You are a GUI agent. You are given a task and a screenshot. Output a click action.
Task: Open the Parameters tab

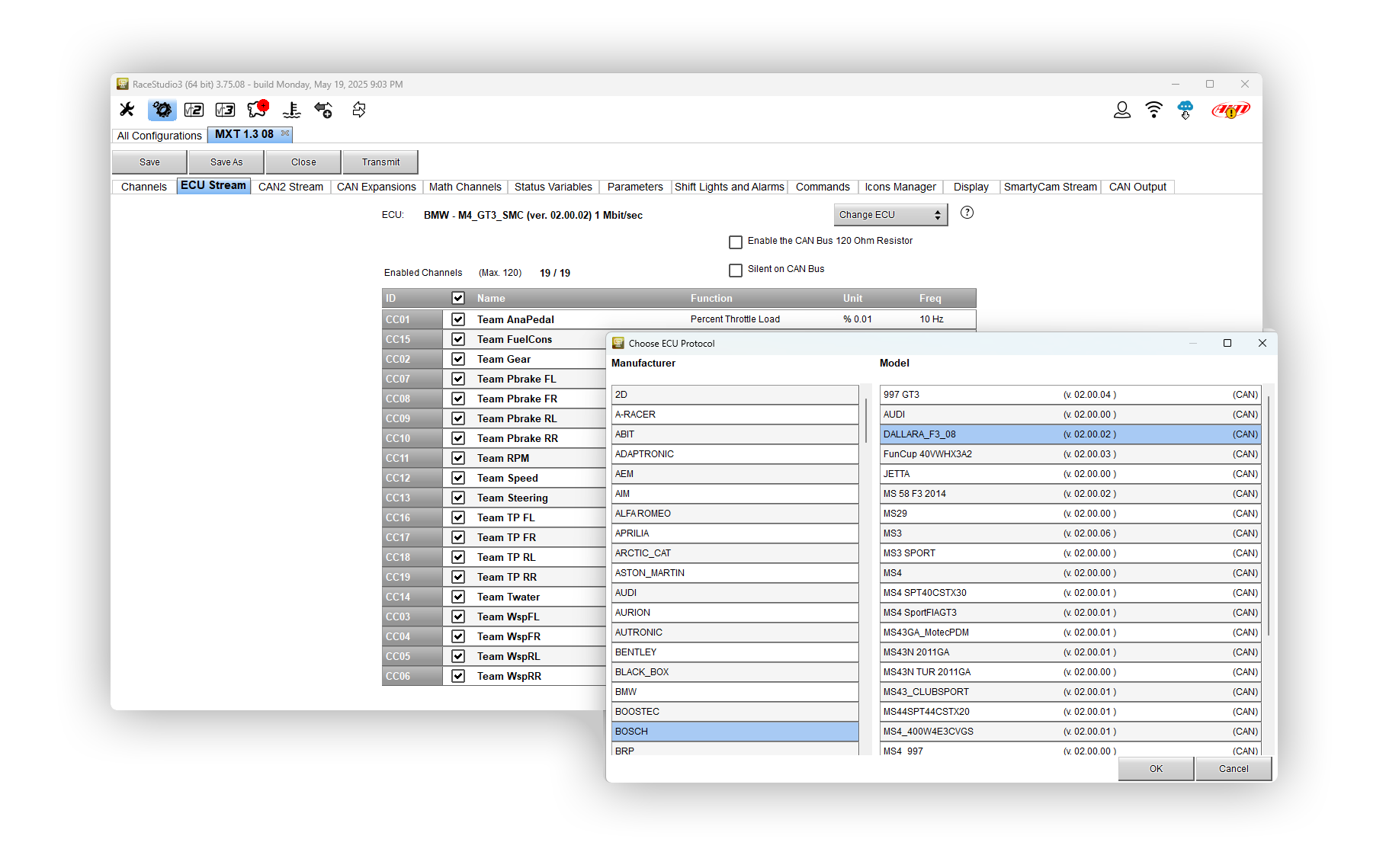click(634, 187)
